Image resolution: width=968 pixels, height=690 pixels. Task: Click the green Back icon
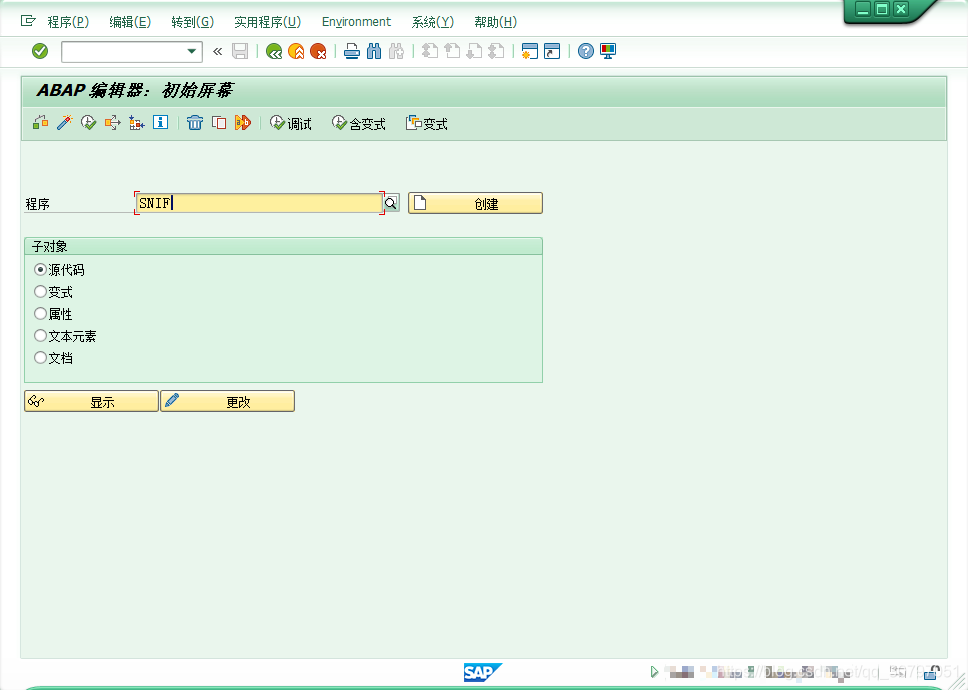coord(274,51)
